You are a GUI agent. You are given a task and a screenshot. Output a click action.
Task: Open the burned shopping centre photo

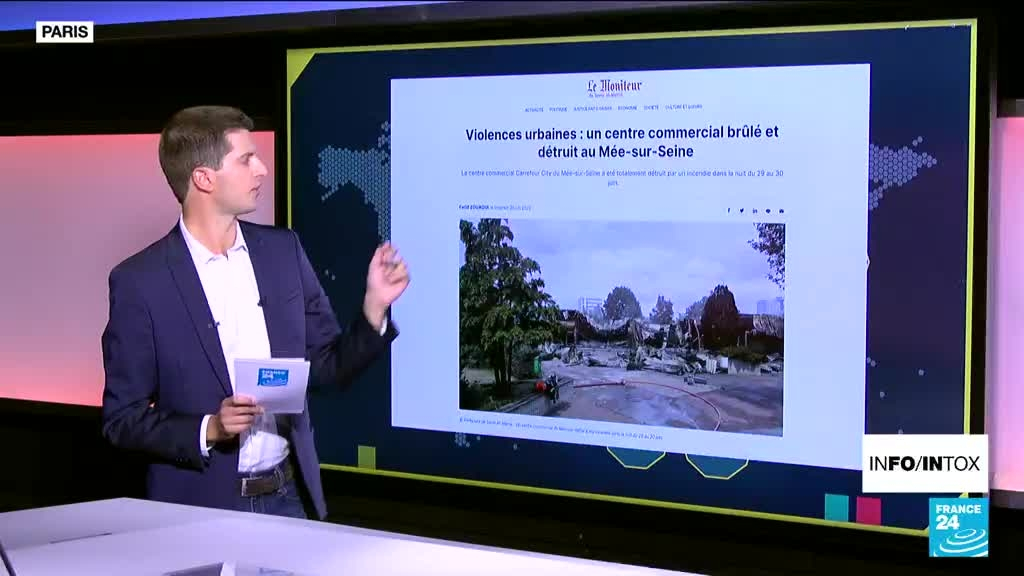click(x=621, y=325)
